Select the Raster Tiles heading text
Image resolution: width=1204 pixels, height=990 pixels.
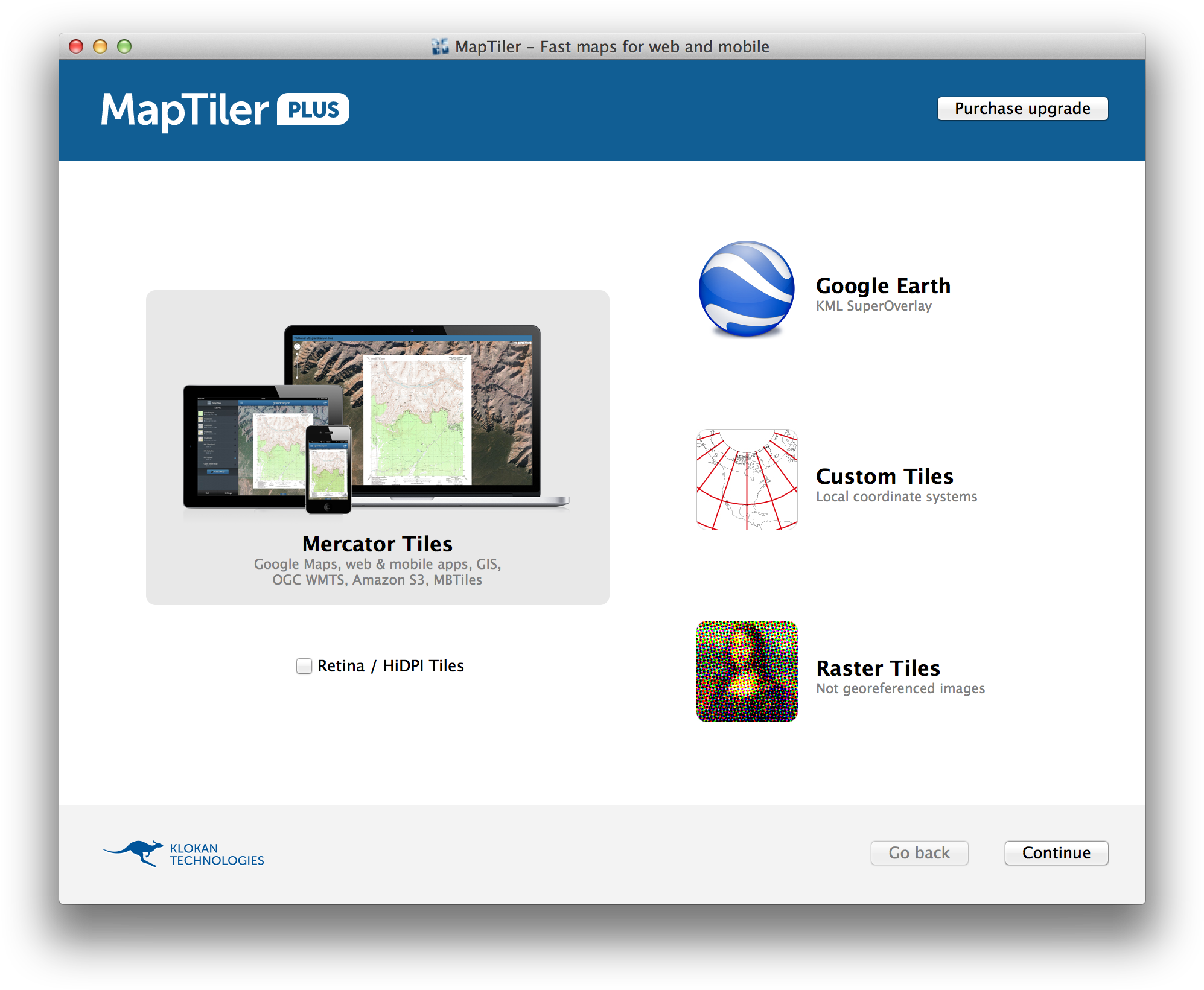pyautogui.click(x=878, y=668)
